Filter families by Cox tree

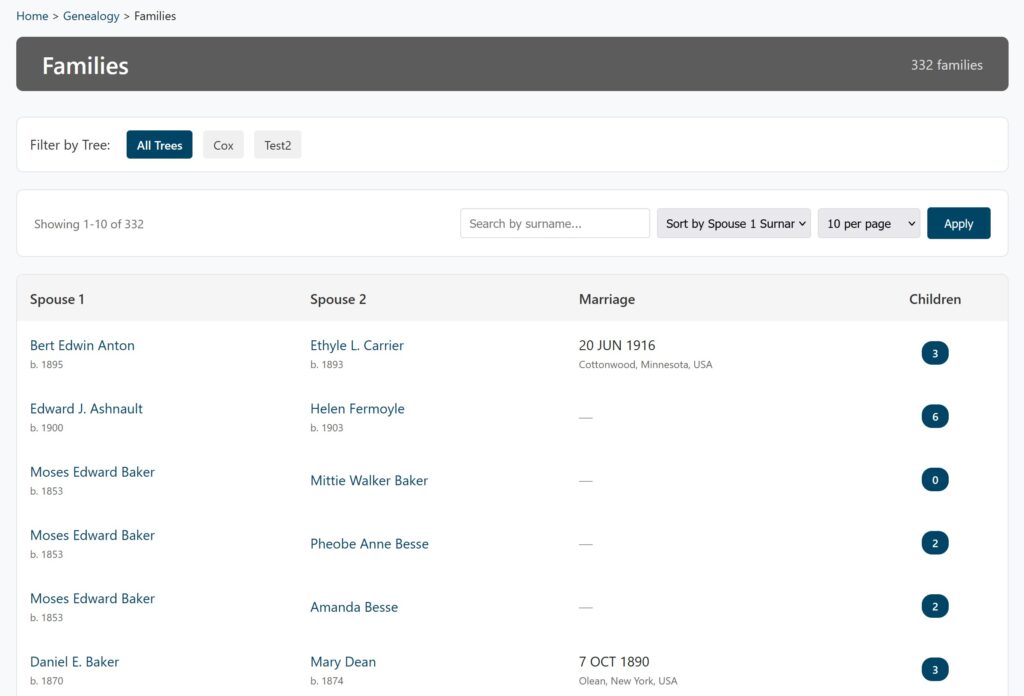[223, 145]
